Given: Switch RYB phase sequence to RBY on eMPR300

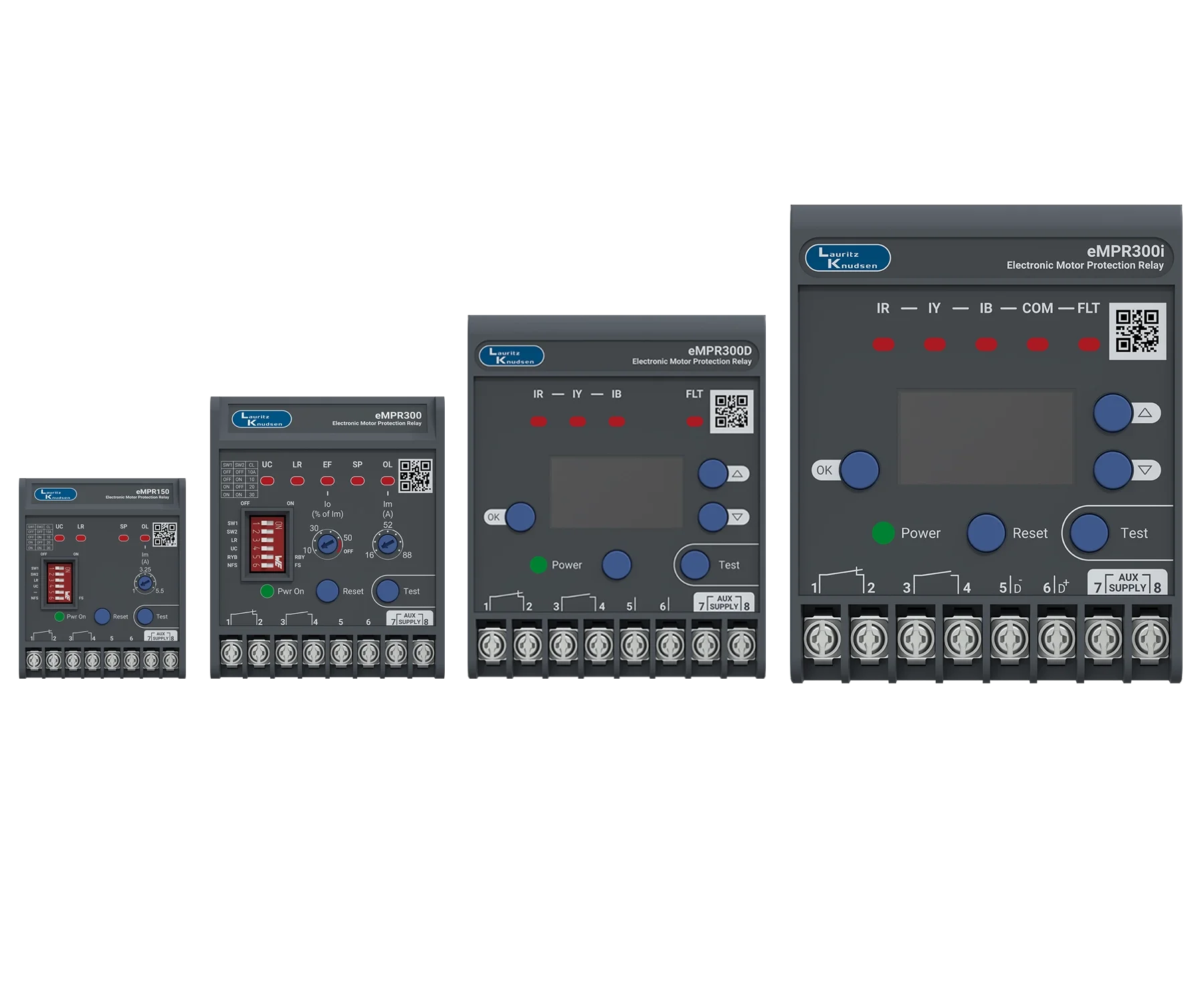Looking at the screenshot, I should pyautogui.click(x=267, y=557).
